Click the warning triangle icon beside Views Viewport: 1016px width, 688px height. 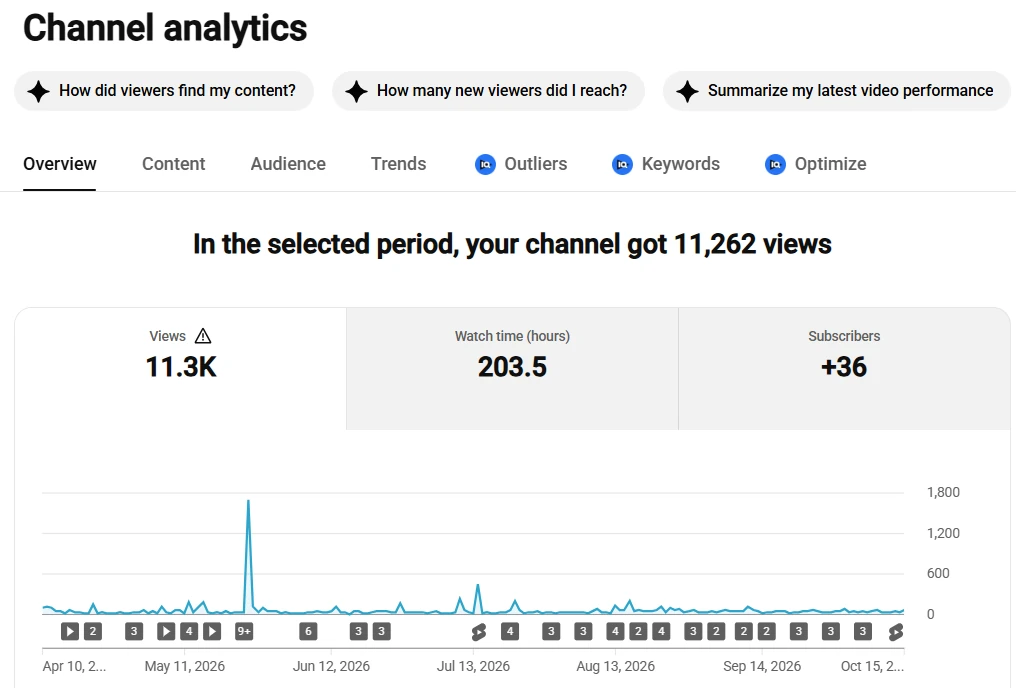[203, 336]
